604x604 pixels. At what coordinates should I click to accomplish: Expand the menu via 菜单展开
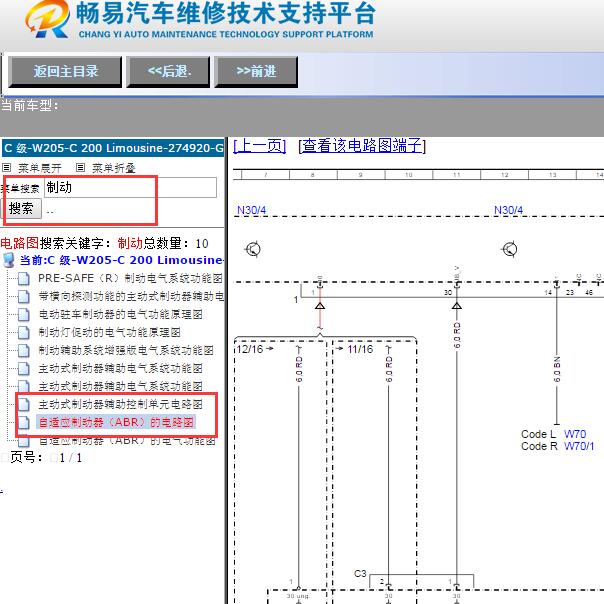point(40,168)
